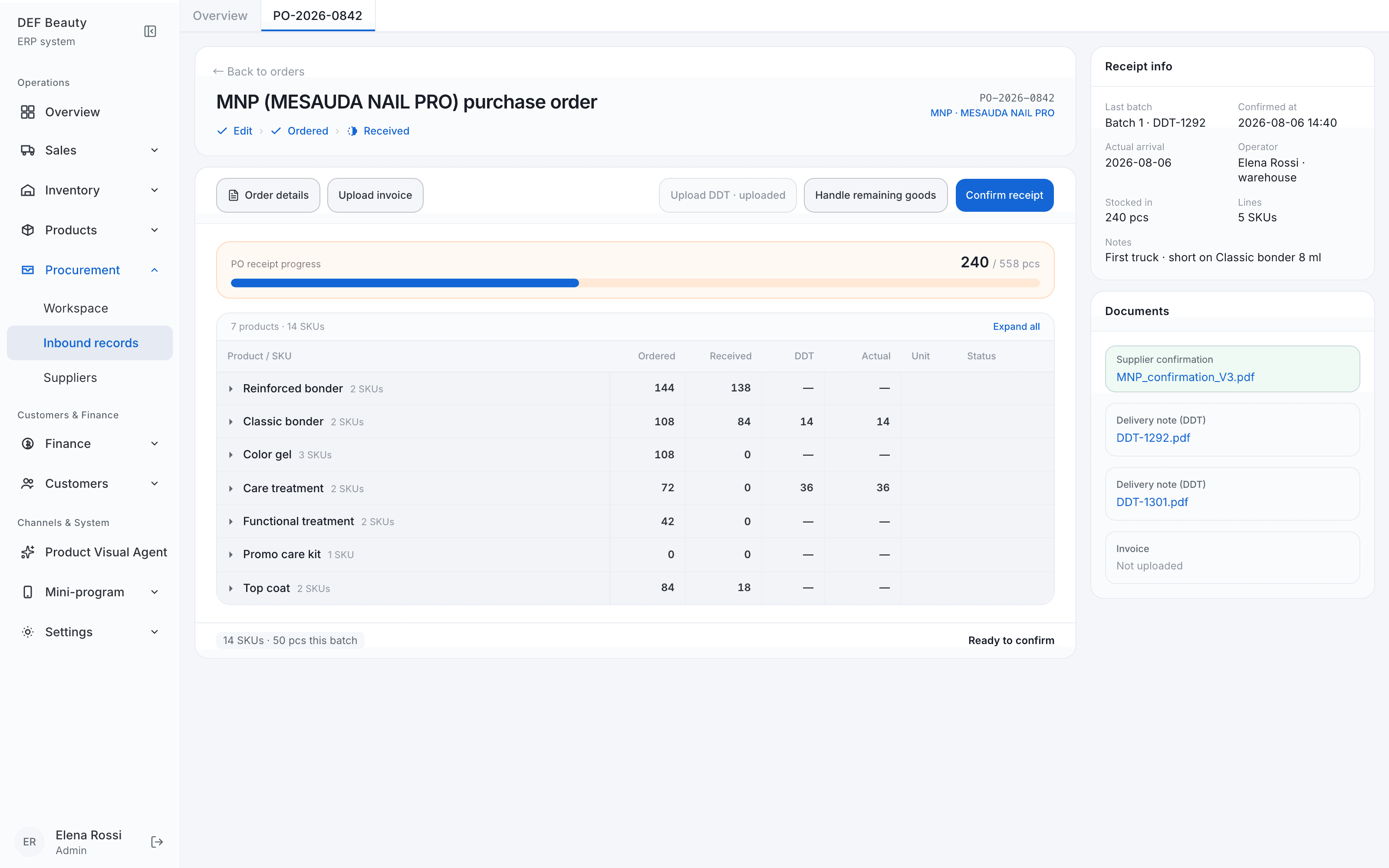The image size is (1389, 868).
Task: Click the half-circle icon beside Received step
Action: tap(352, 131)
